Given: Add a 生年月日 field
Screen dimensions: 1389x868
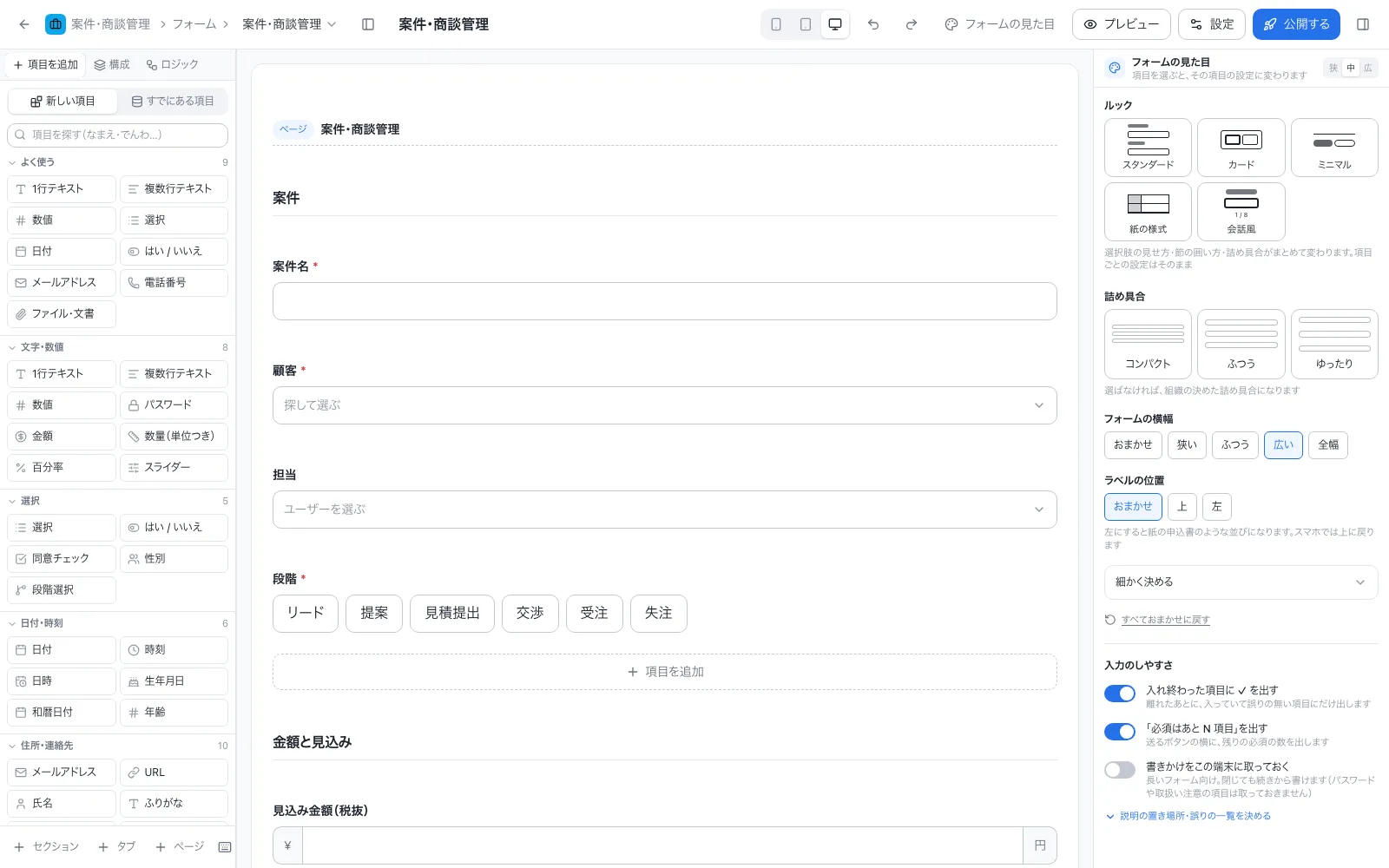Looking at the screenshot, I should pos(174,681).
